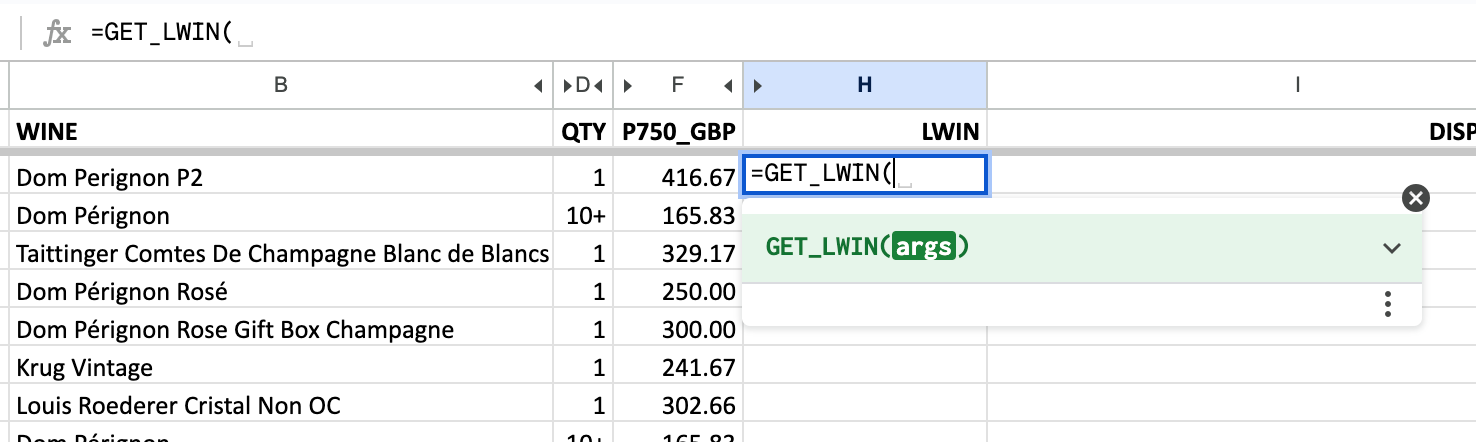Select the price cell 241.67
This screenshot has height=442, width=1476.
click(678, 367)
